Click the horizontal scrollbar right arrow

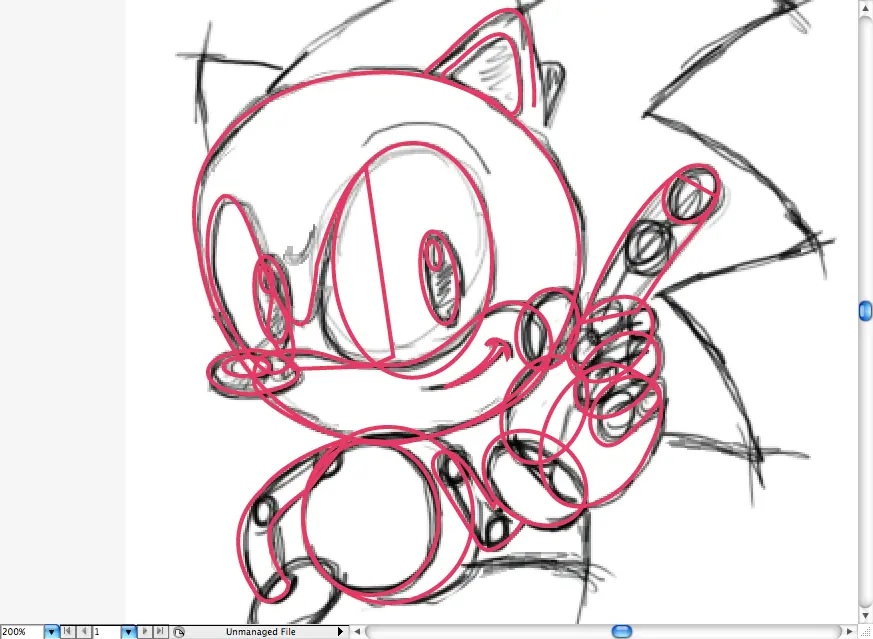pos(850,632)
